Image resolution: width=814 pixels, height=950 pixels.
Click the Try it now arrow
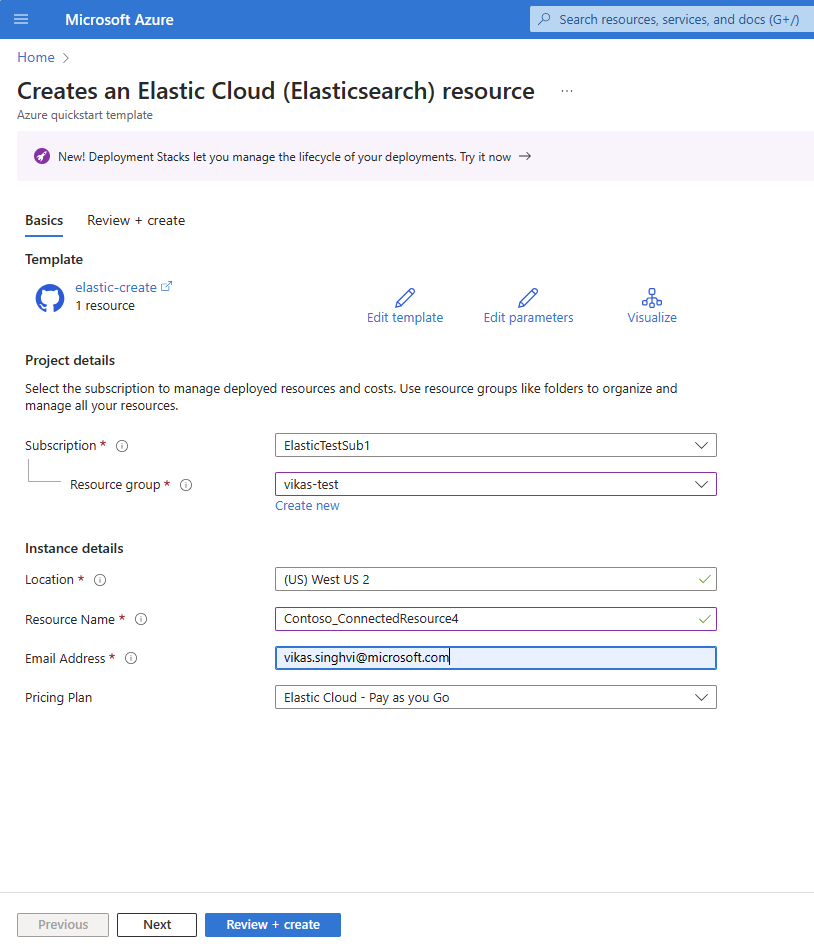click(x=525, y=156)
